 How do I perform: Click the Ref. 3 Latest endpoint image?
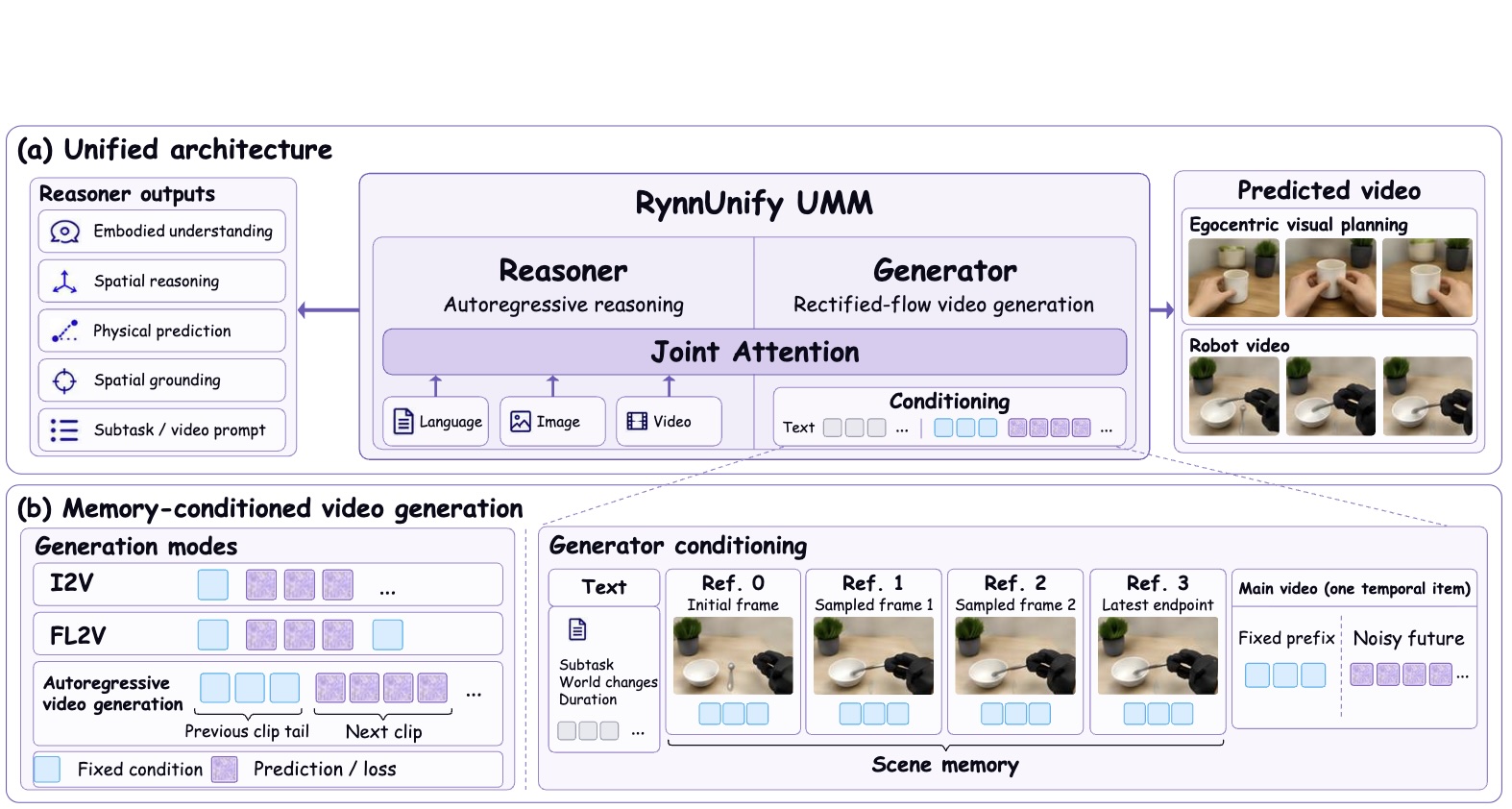[x=1158, y=656]
